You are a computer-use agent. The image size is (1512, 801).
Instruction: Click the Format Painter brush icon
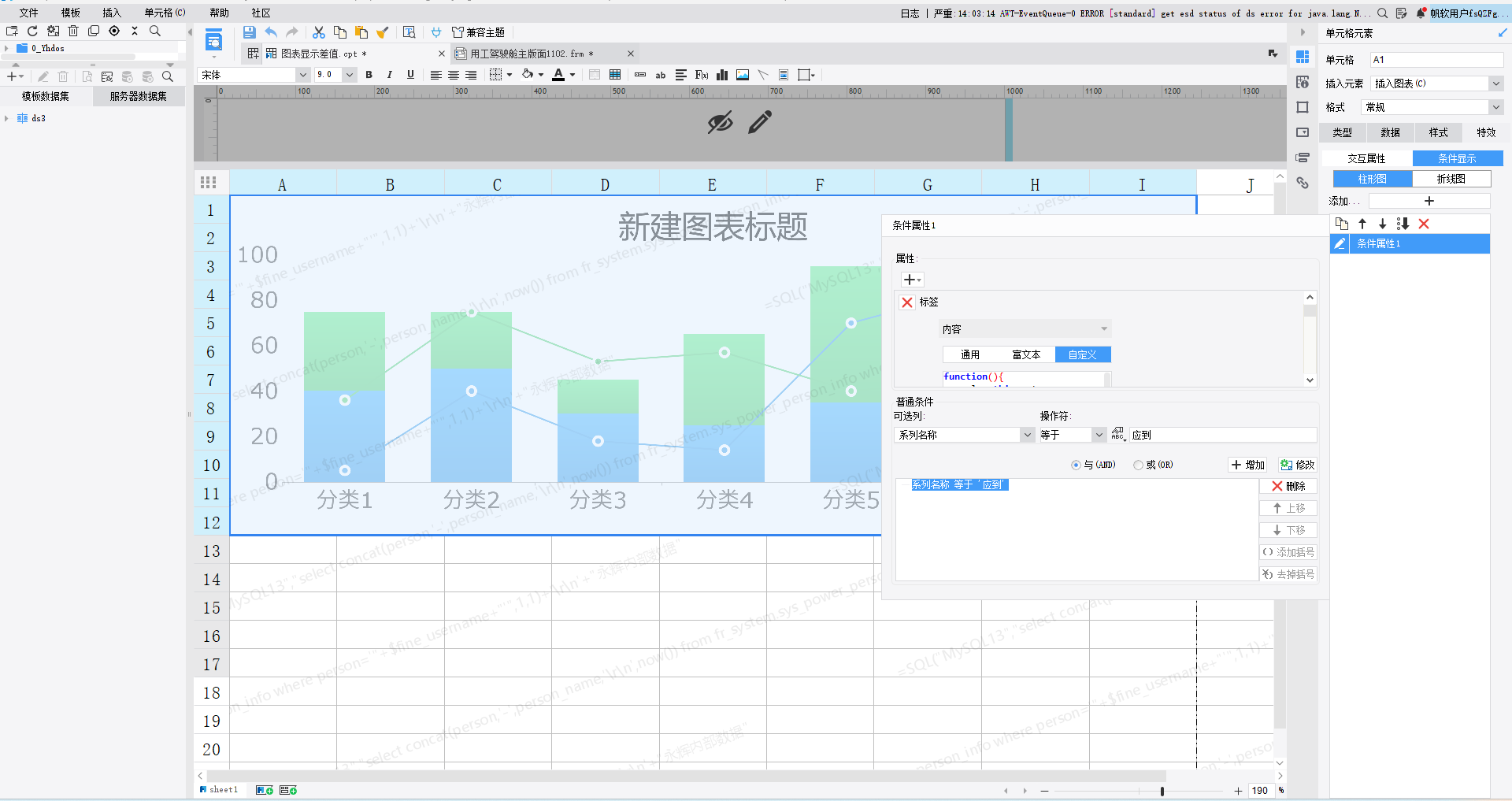pos(383,32)
